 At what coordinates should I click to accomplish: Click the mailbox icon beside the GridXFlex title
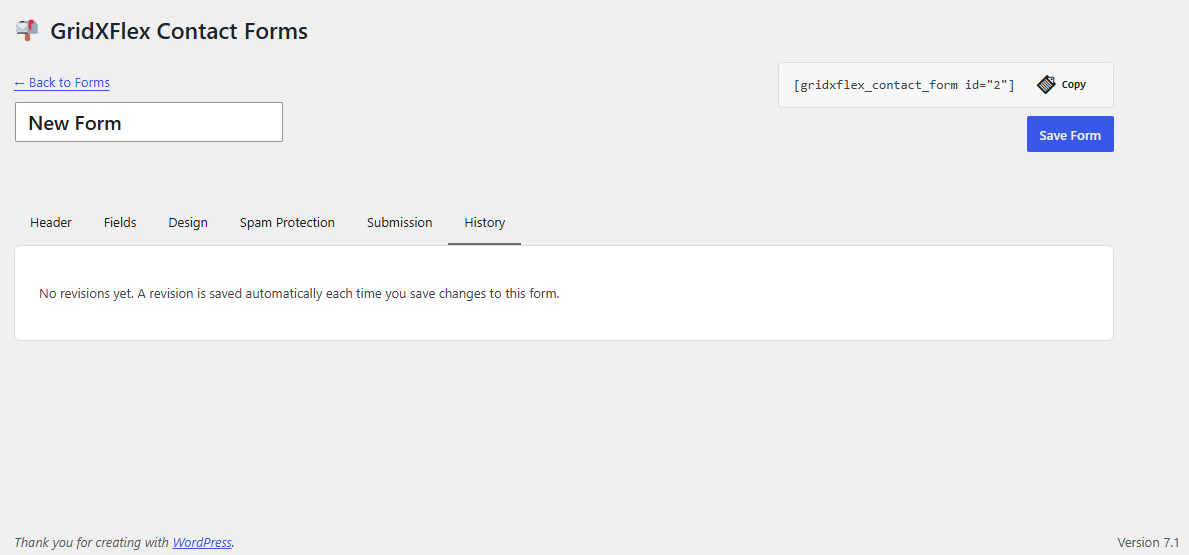pyautogui.click(x=27, y=30)
